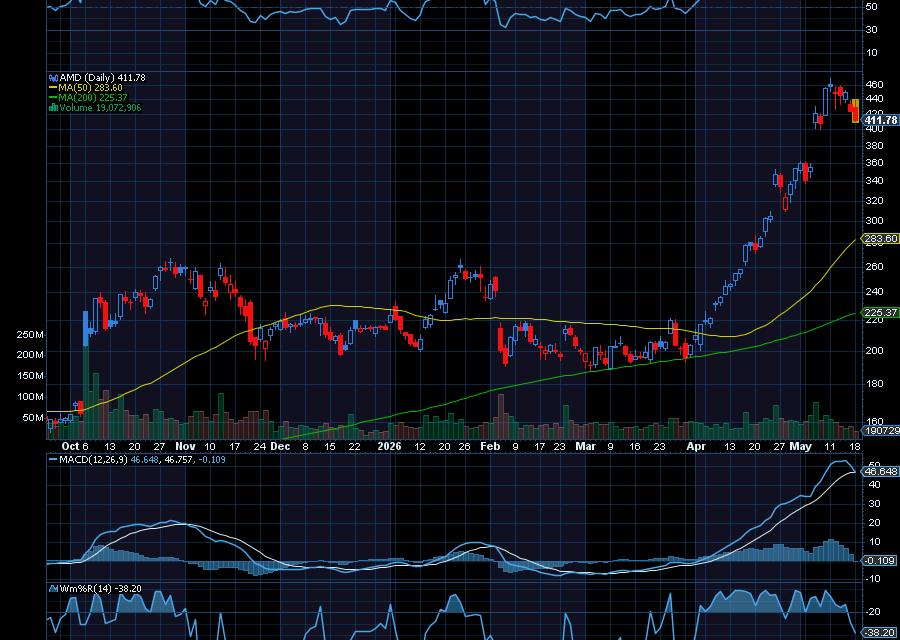Click the 50M volume axis label
The height and width of the screenshot is (640, 900).
[33, 418]
